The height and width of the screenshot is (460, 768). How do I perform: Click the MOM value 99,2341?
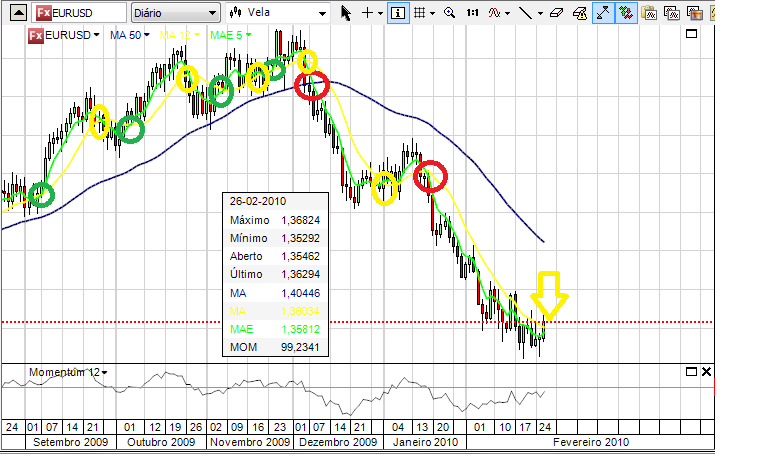(x=300, y=347)
